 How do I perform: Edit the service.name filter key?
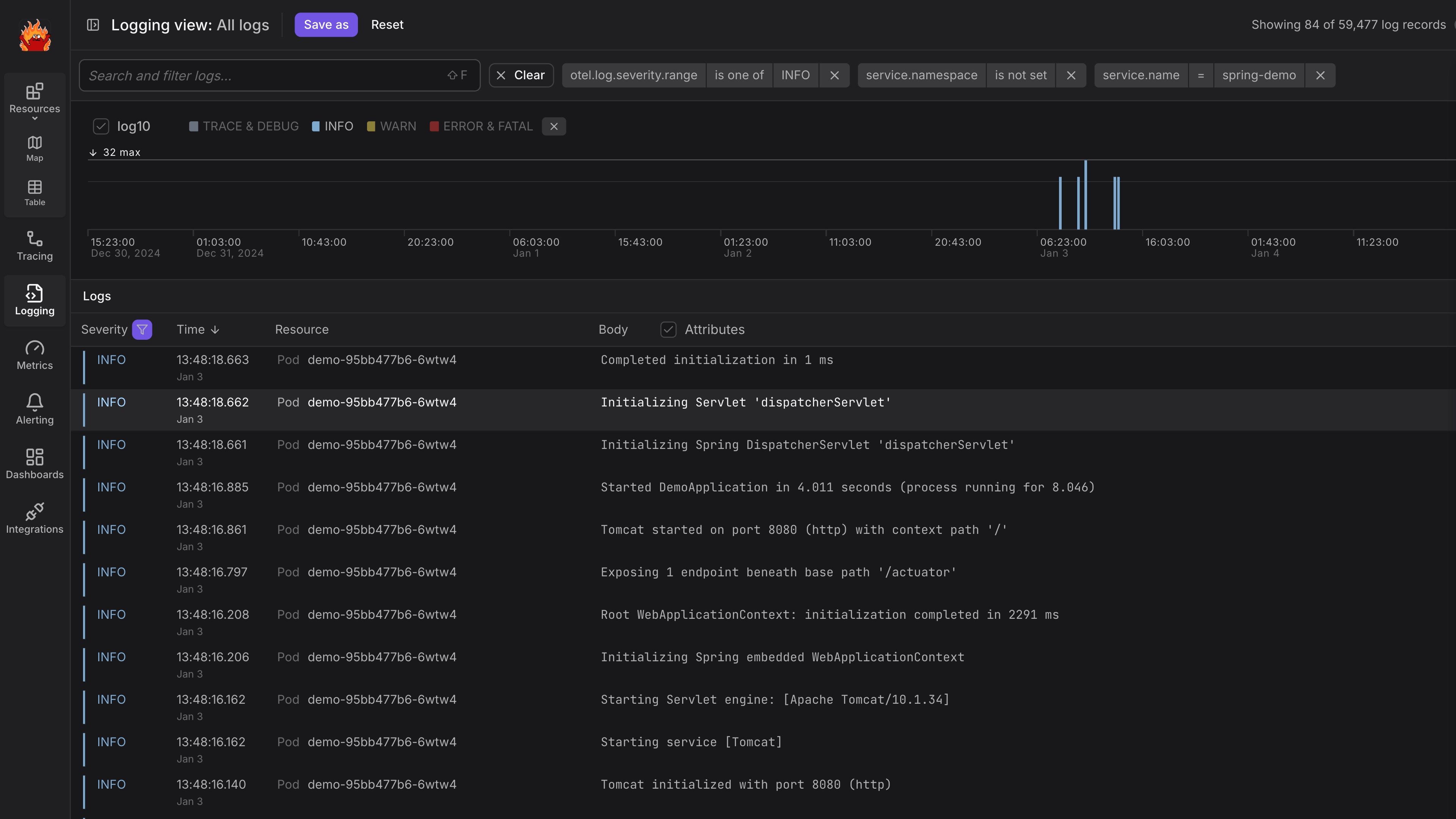(1141, 75)
